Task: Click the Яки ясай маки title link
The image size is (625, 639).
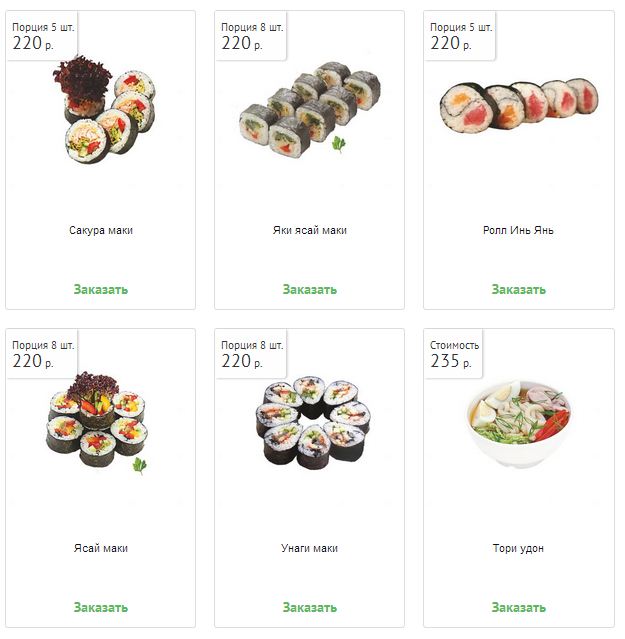Action: tap(310, 230)
